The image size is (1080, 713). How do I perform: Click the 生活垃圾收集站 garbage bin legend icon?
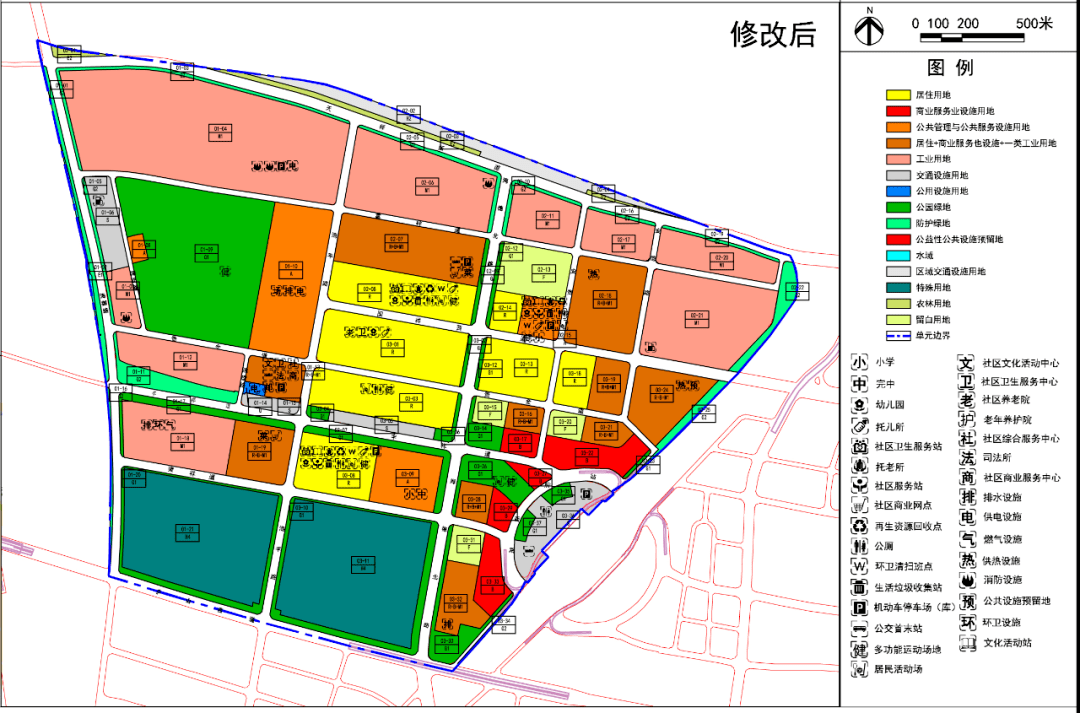tap(859, 587)
